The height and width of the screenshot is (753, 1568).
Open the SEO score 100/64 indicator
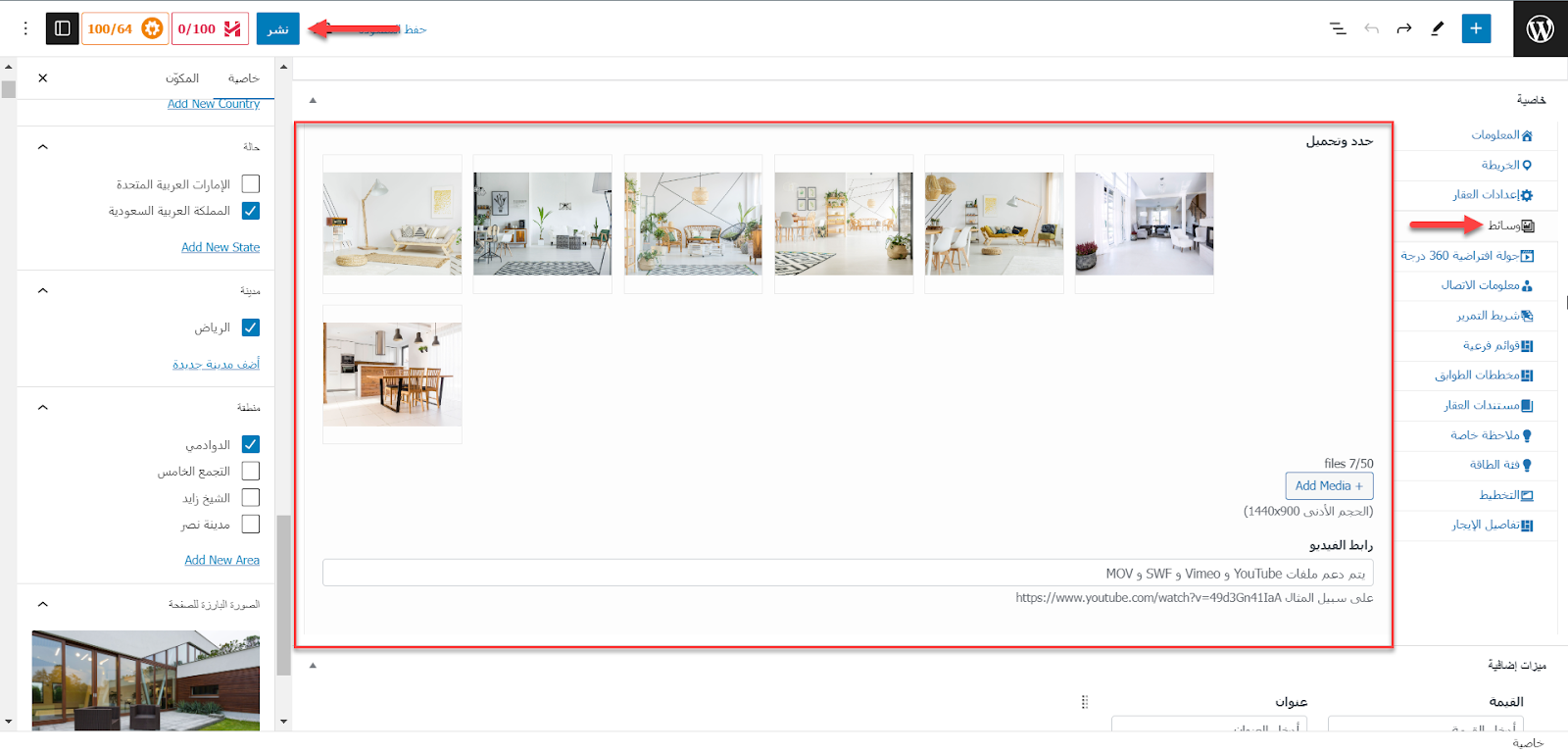[x=124, y=28]
